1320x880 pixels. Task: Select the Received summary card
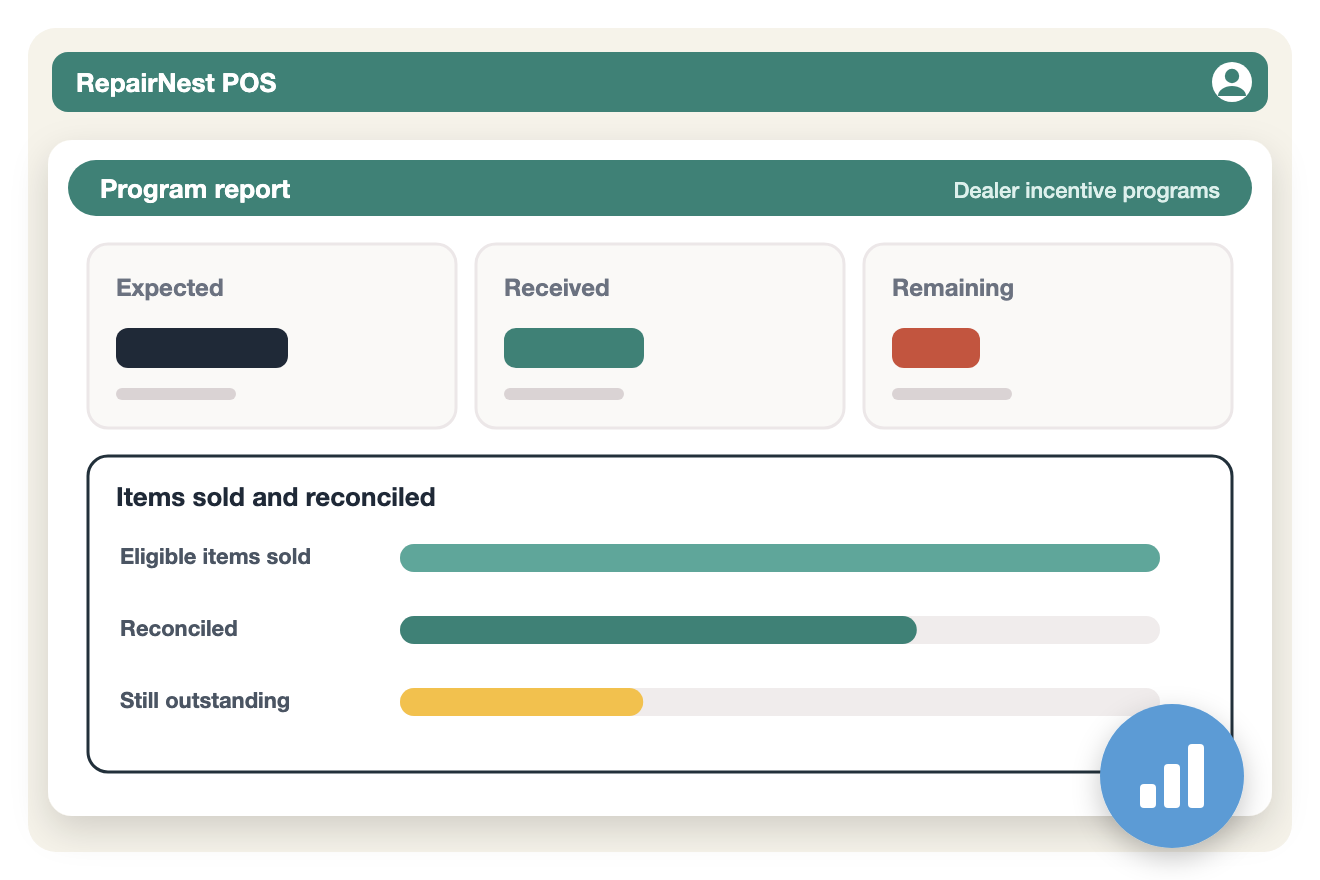(x=660, y=336)
